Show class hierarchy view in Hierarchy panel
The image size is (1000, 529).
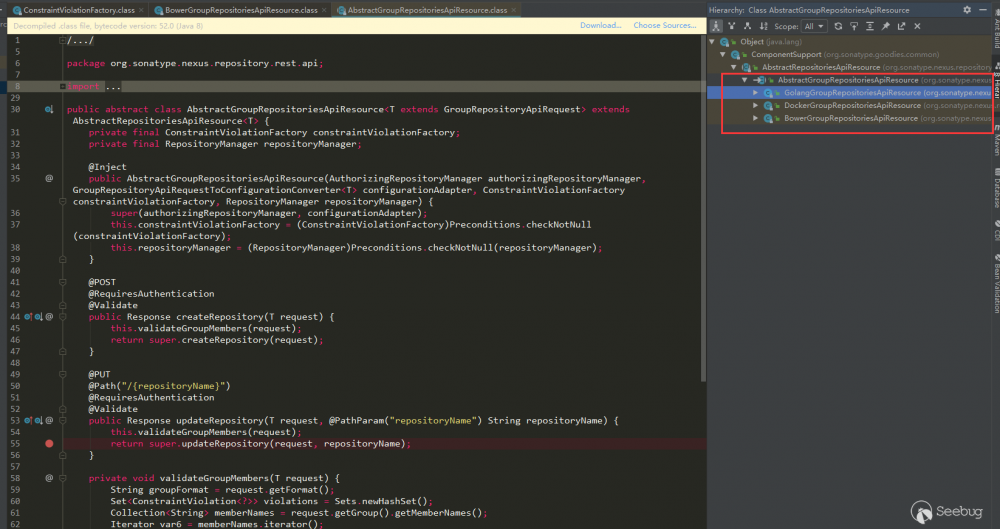(x=717, y=26)
